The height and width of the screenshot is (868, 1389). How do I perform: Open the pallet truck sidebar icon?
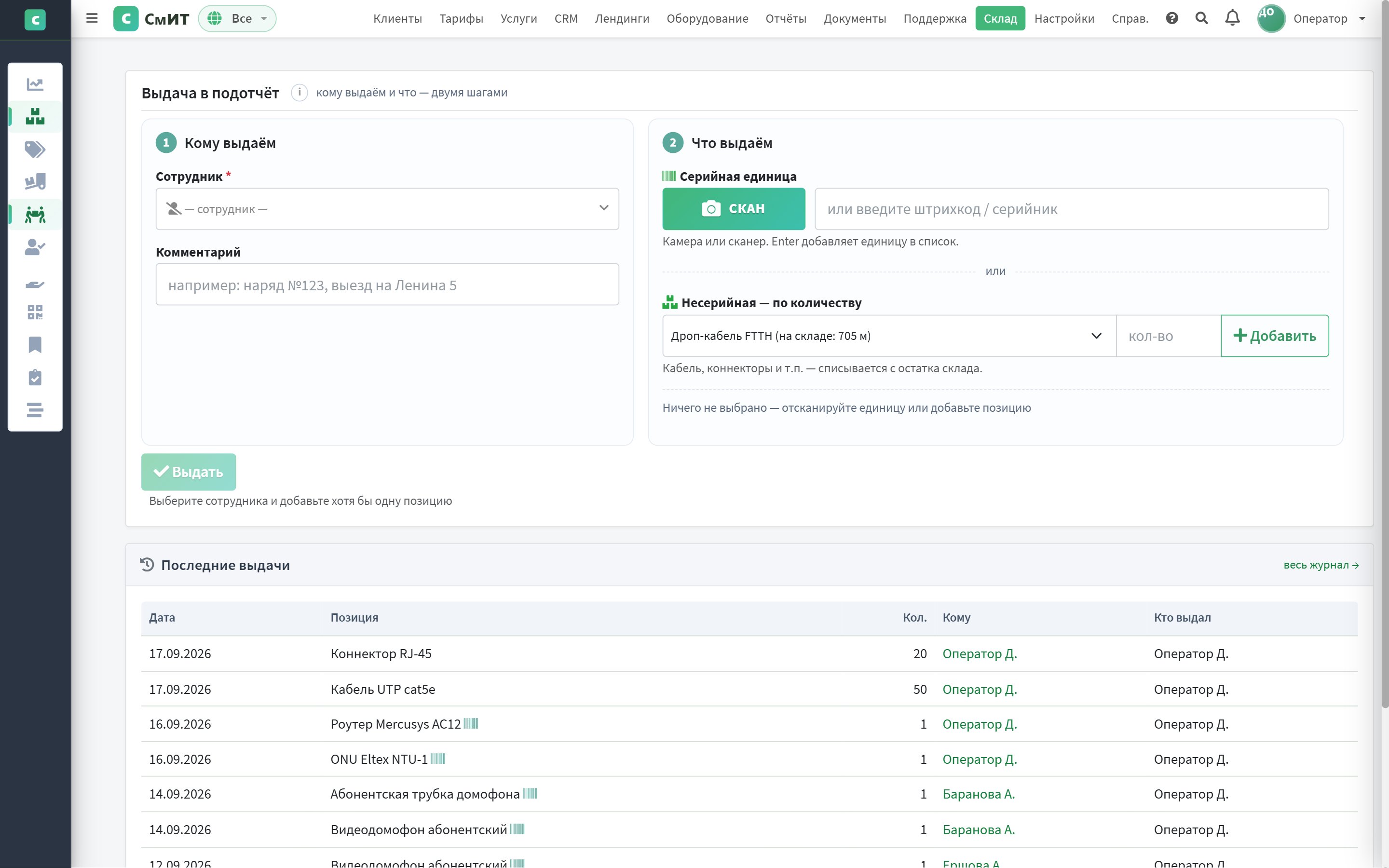(x=35, y=182)
